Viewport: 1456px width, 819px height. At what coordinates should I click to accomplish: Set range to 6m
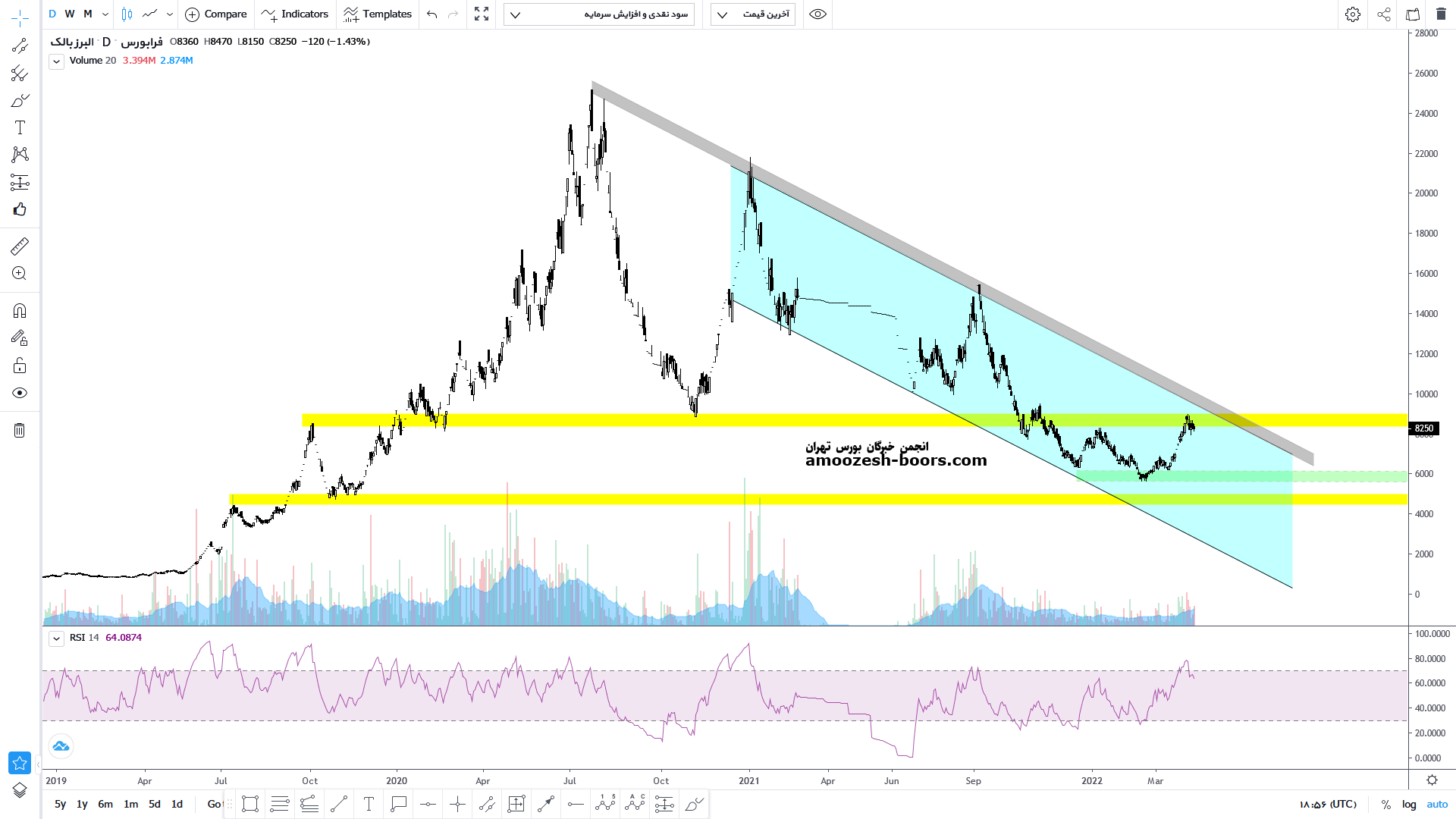coord(105,804)
